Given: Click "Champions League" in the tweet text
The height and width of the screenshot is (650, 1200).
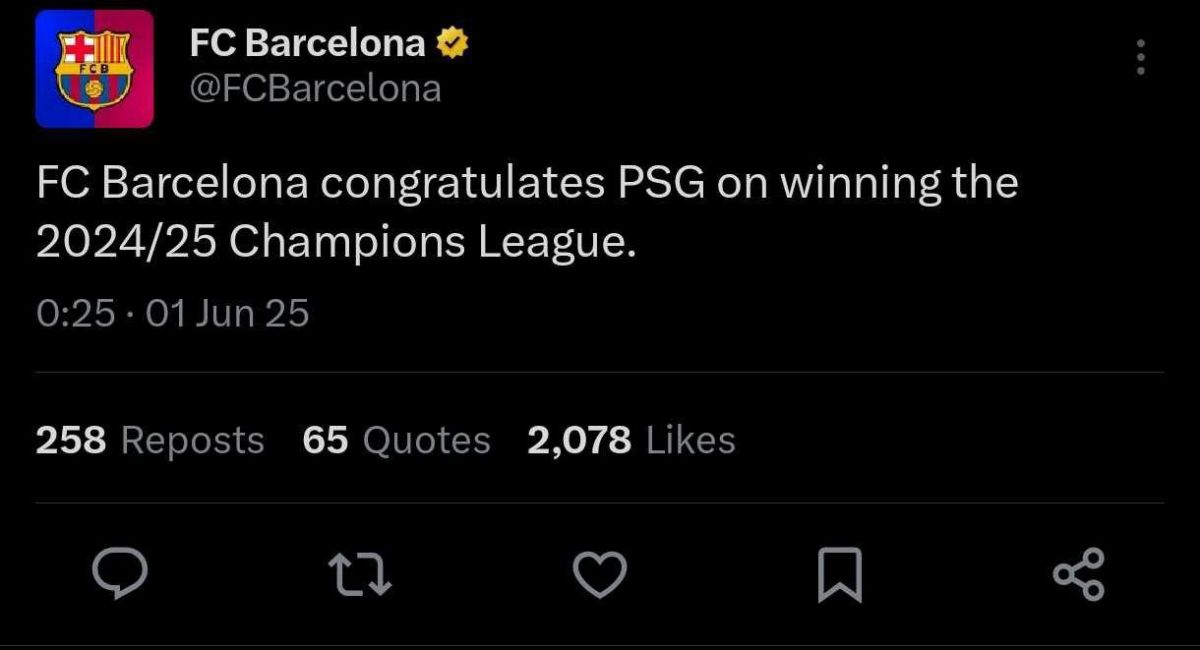Looking at the screenshot, I should (x=432, y=245).
